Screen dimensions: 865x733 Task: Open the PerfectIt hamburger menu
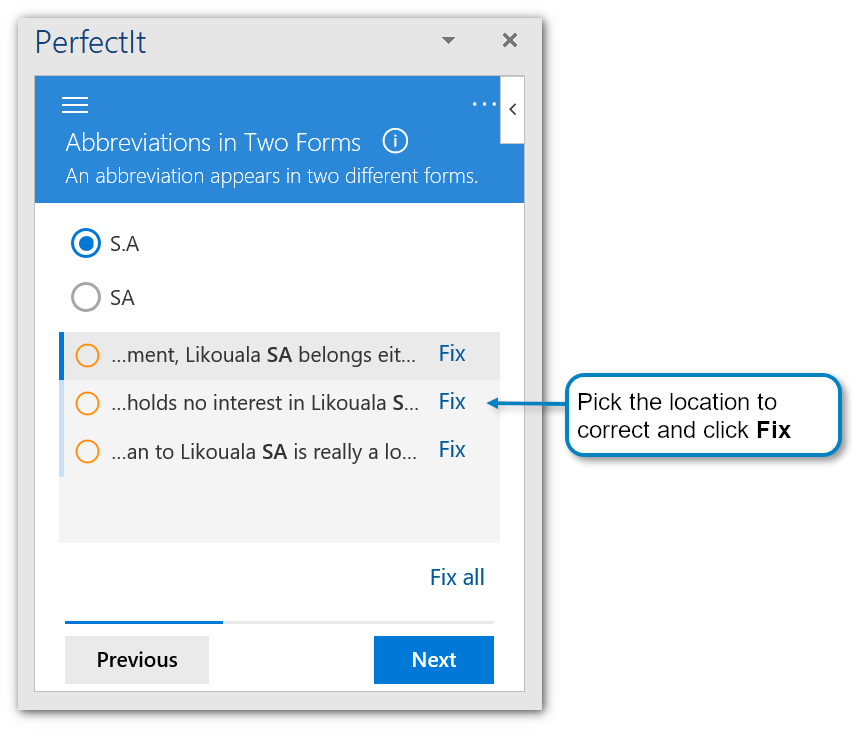75,105
